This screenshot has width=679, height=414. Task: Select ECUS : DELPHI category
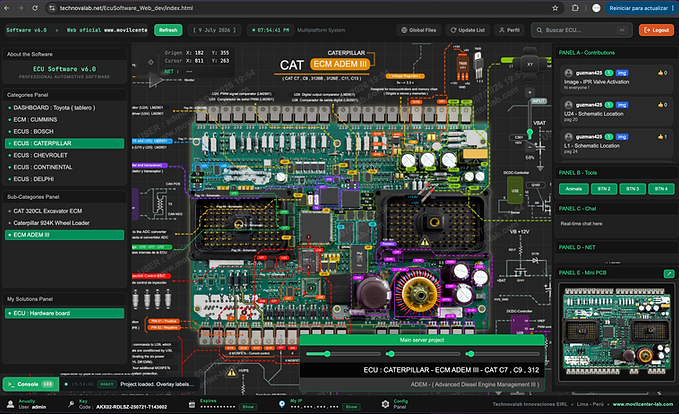65,179
